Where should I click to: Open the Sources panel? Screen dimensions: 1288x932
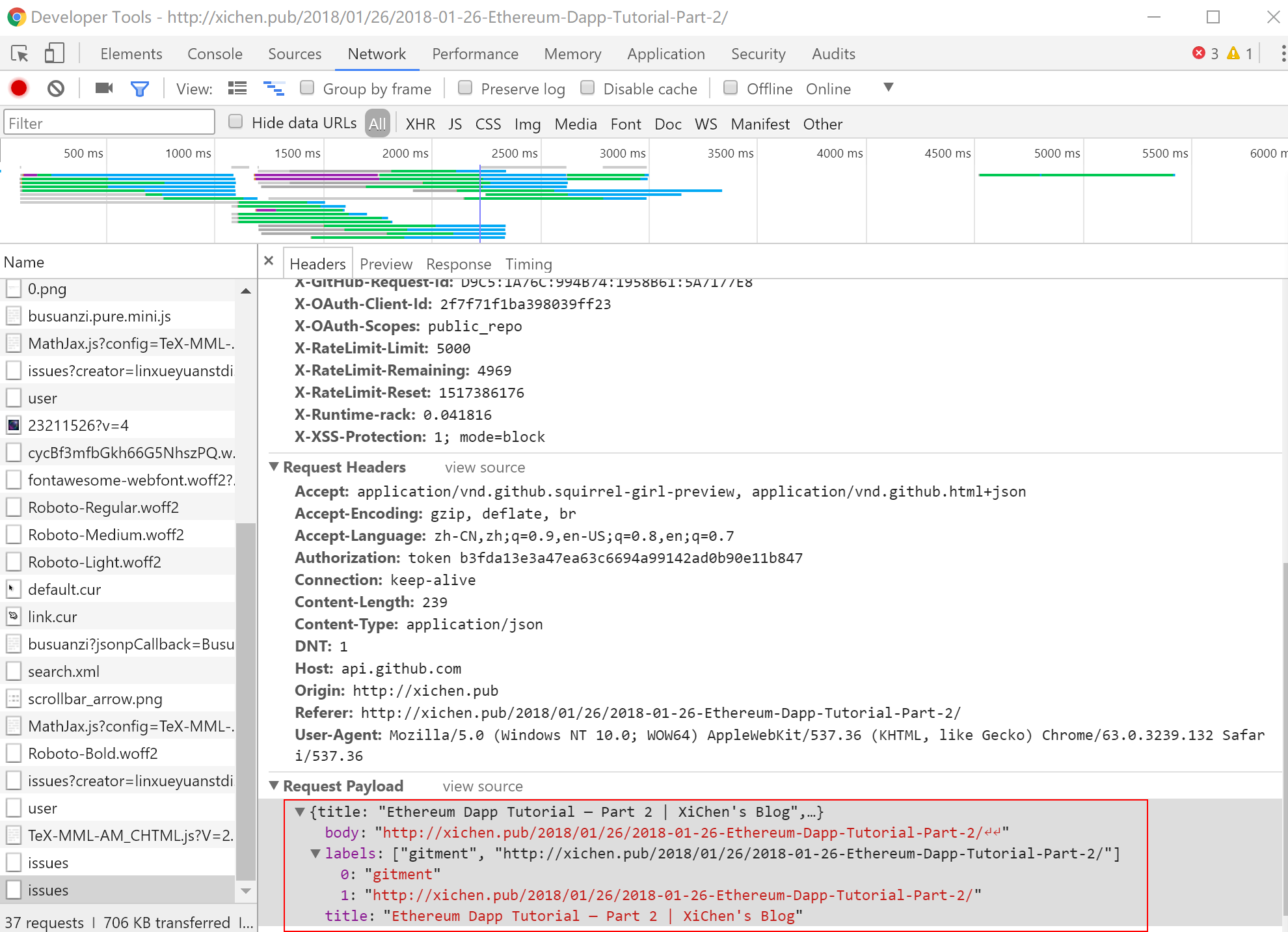click(x=295, y=54)
